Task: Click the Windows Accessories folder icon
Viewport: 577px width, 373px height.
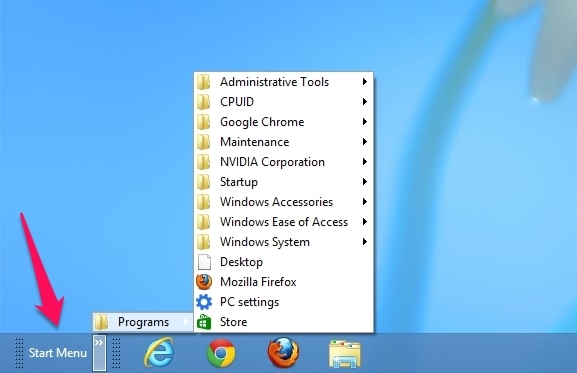Action: point(203,202)
